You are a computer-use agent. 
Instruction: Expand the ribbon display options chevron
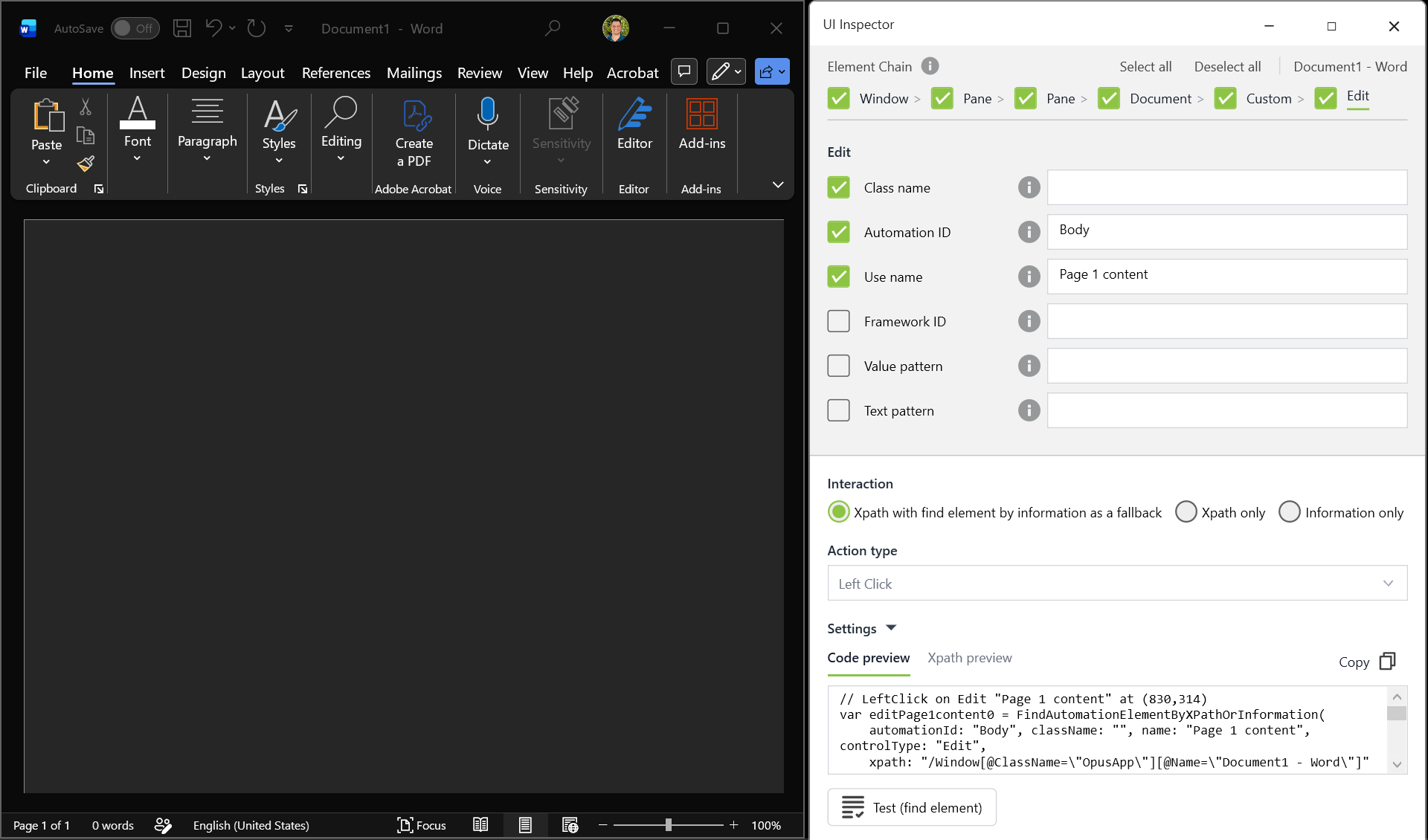coord(777,184)
